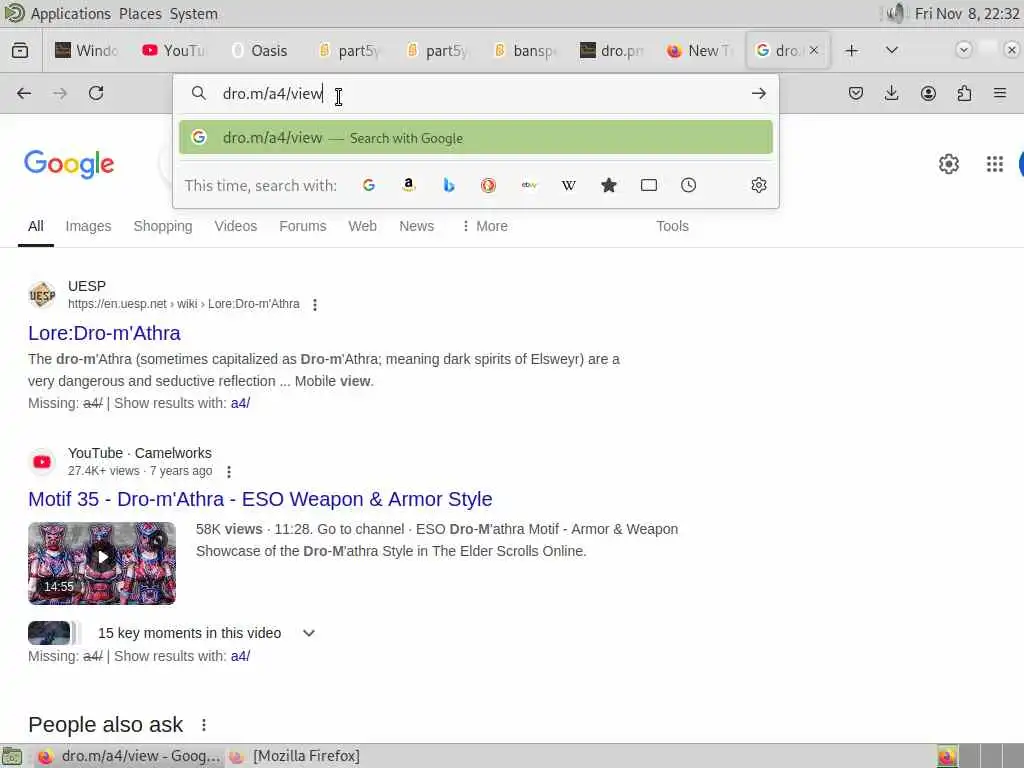
Task: Open Motif 35 Dro-m'Athra video link
Action: [260, 499]
